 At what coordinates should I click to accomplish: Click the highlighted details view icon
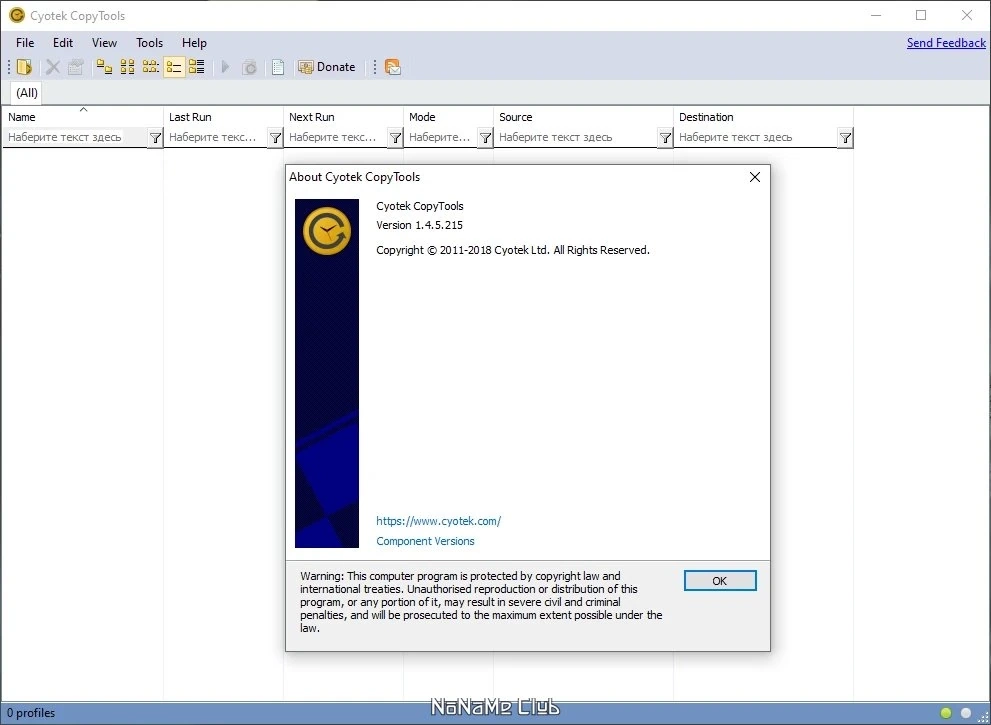pos(174,67)
